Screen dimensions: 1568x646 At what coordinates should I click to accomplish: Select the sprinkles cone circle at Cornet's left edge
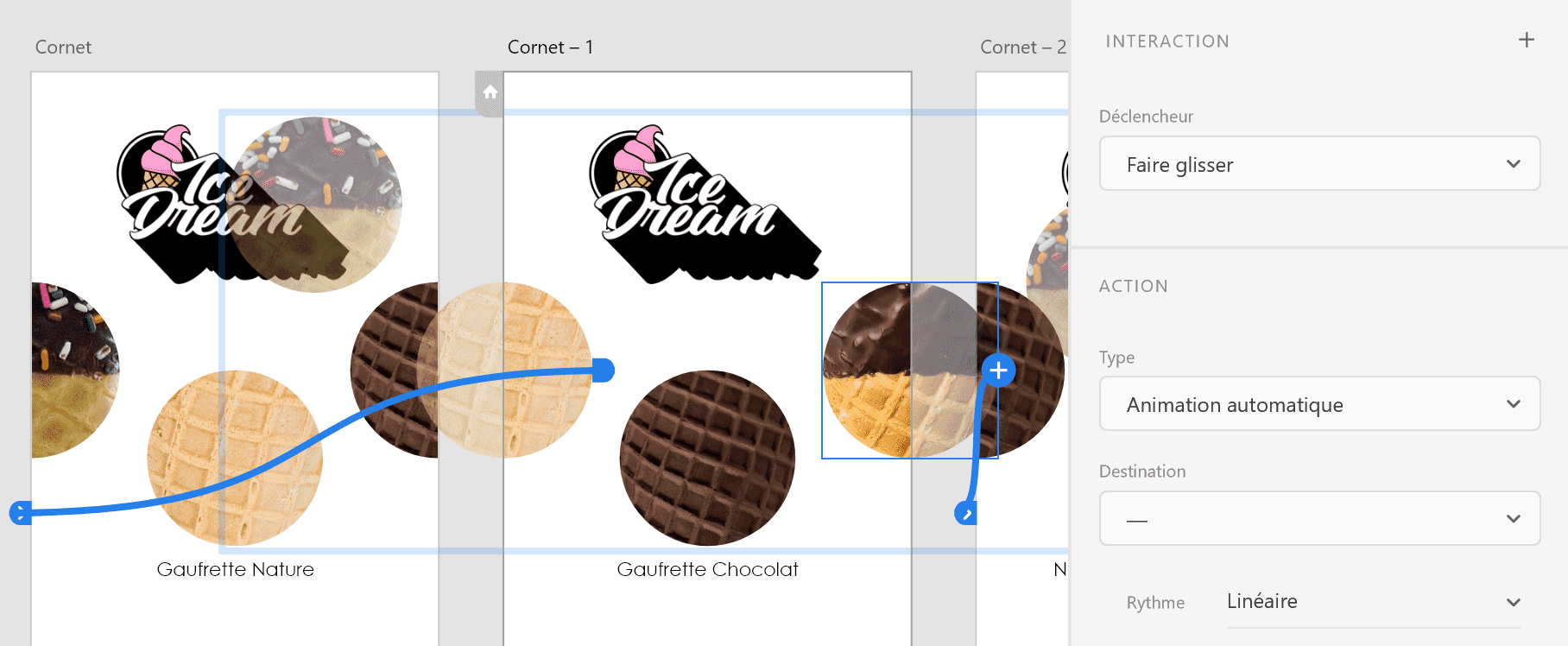tap(75, 370)
